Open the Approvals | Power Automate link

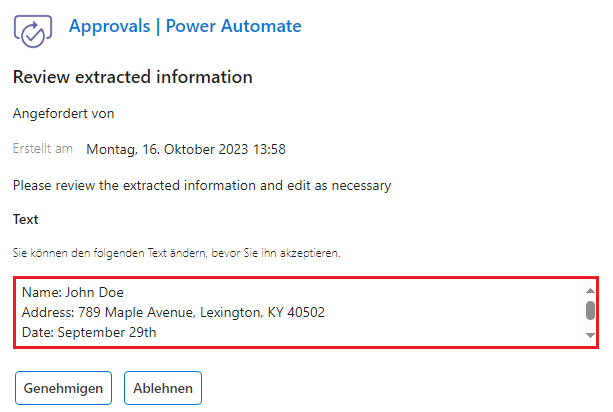pos(185,26)
